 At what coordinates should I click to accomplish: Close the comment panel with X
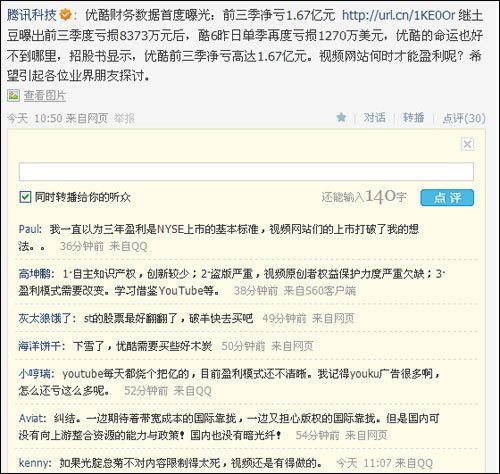tap(467, 144)
